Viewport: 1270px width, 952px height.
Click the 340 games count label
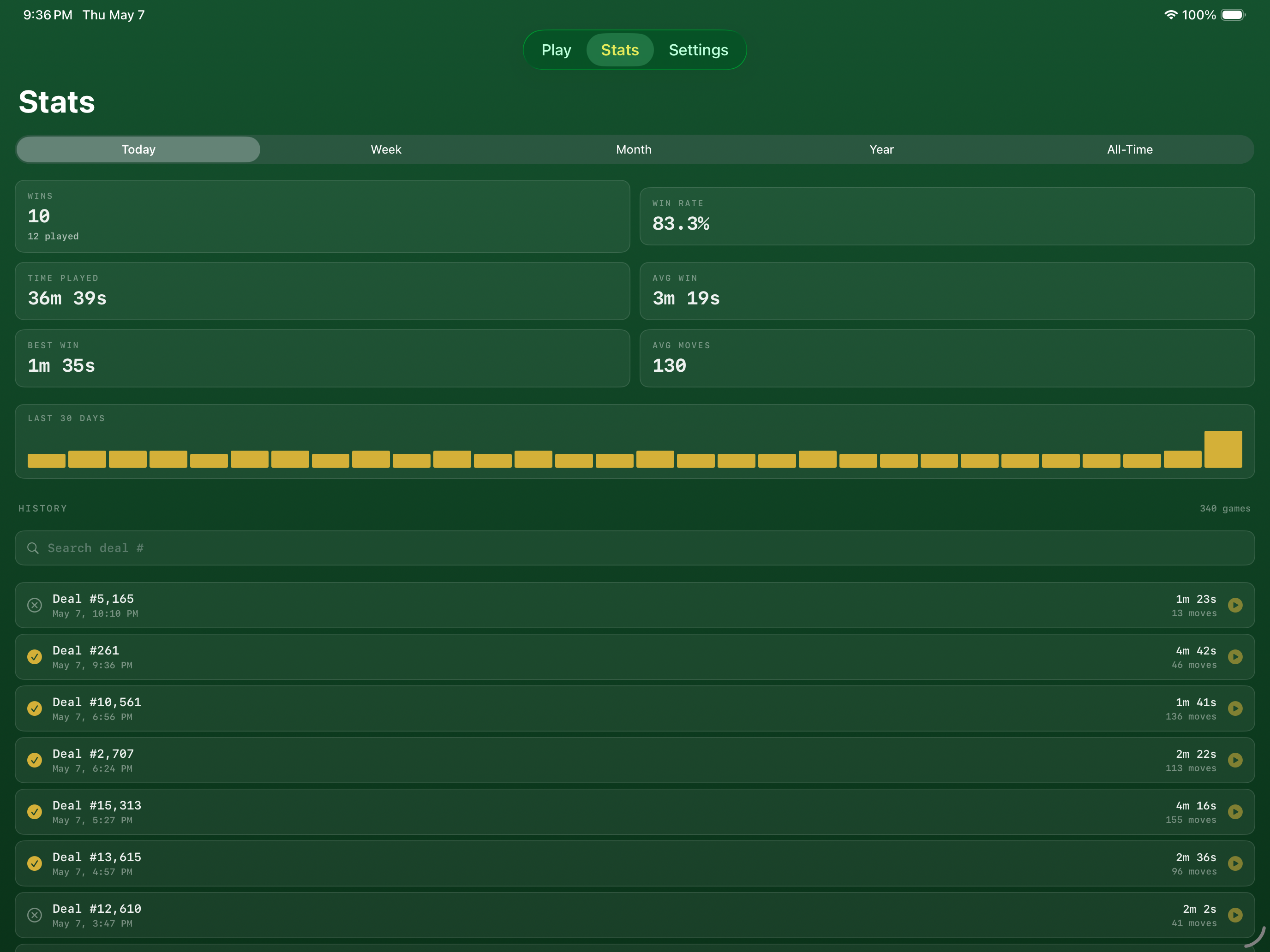1225,508
